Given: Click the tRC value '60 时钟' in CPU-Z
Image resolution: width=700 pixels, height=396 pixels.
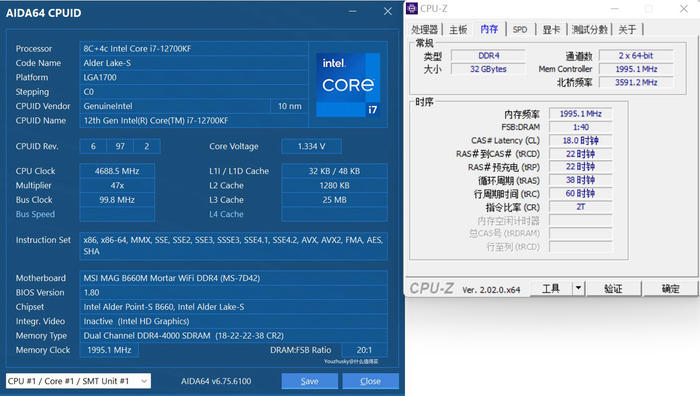Looking at the screenshot, I should [580, 194].
